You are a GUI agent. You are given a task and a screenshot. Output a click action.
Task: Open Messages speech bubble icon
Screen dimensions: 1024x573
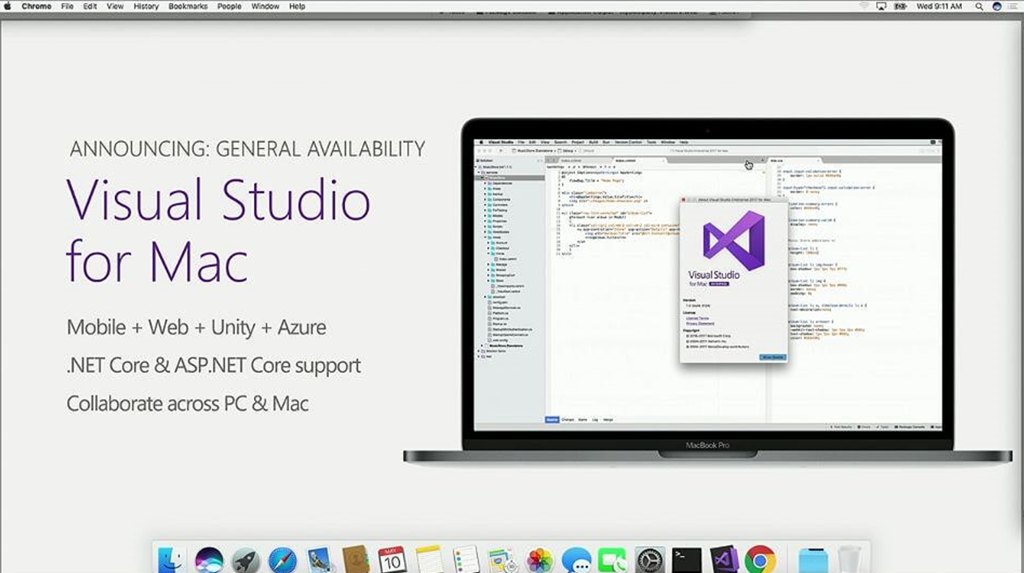[x=576, y=560]
